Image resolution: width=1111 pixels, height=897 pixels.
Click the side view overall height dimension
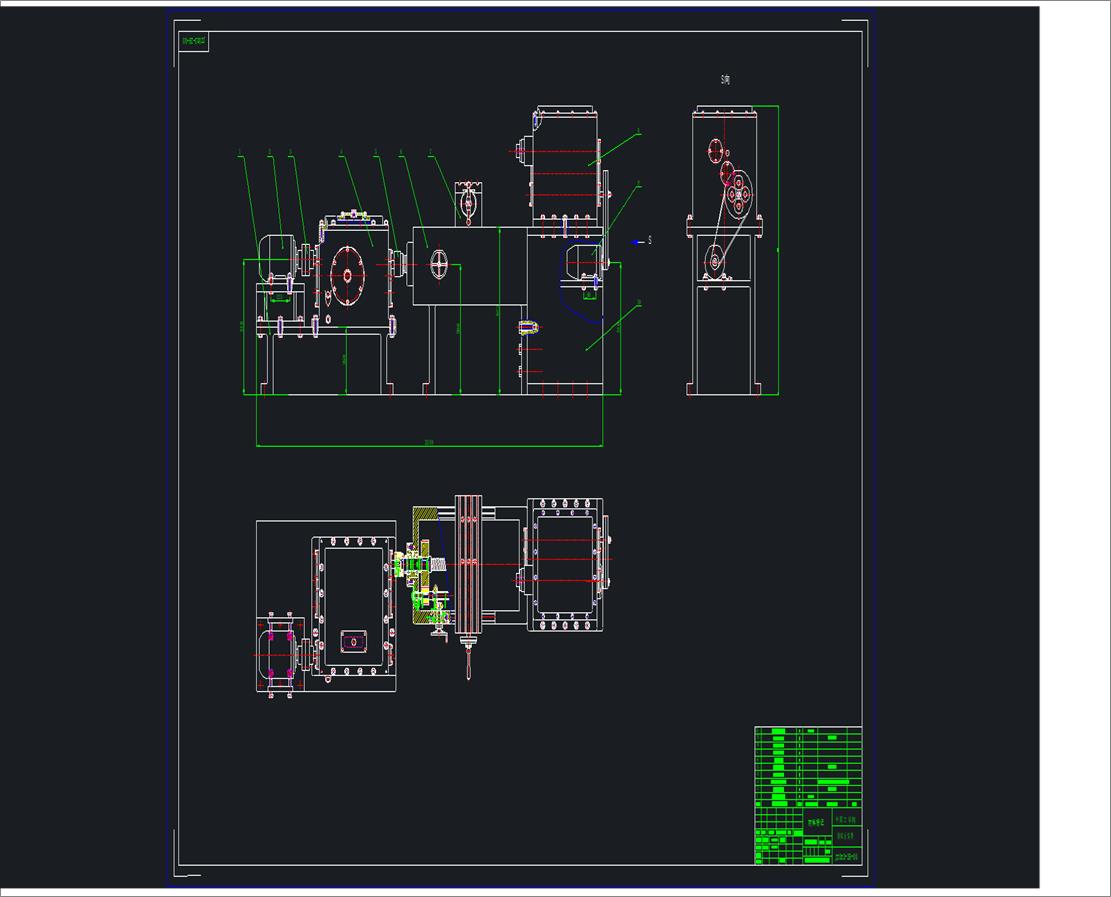click(778, 250)
